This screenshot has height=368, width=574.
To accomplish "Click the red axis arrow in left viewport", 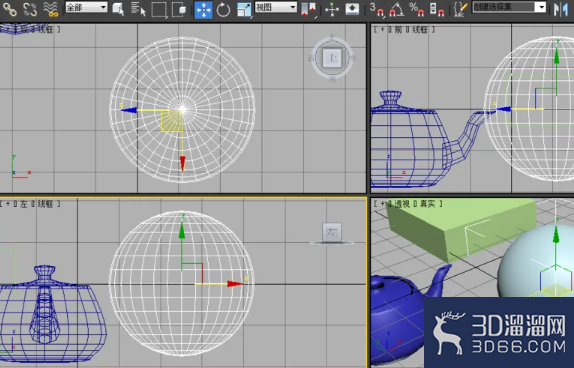I will (235, 284).
